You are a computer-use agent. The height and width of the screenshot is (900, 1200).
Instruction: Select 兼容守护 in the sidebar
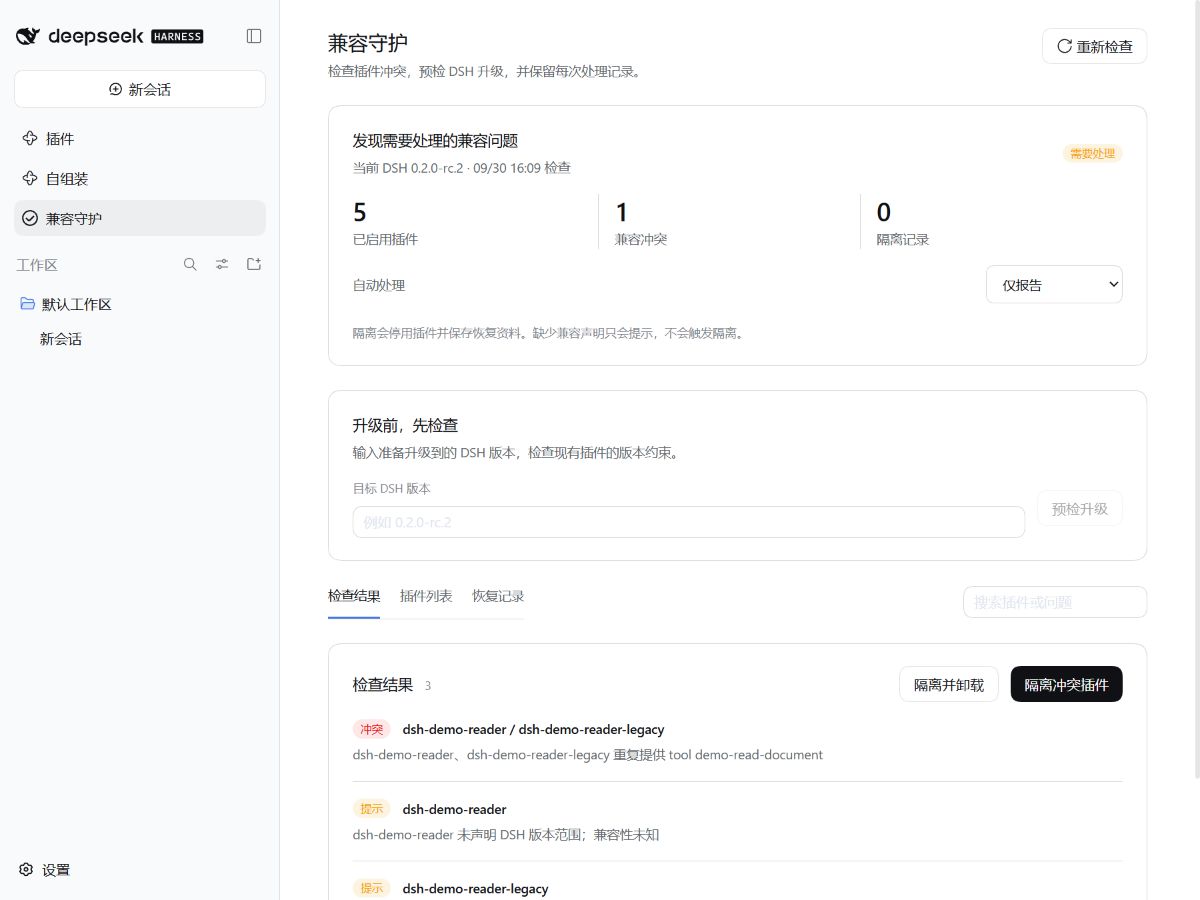(140, 218)
